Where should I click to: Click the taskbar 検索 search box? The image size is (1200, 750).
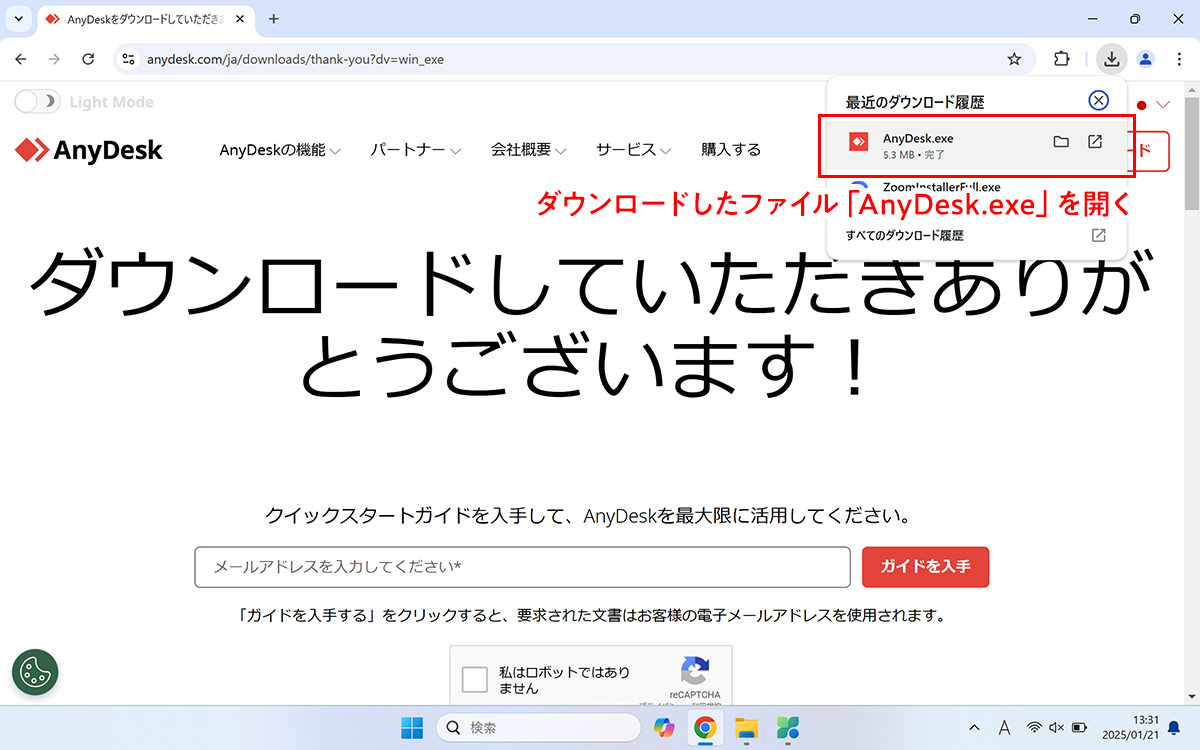click(538, 727)
